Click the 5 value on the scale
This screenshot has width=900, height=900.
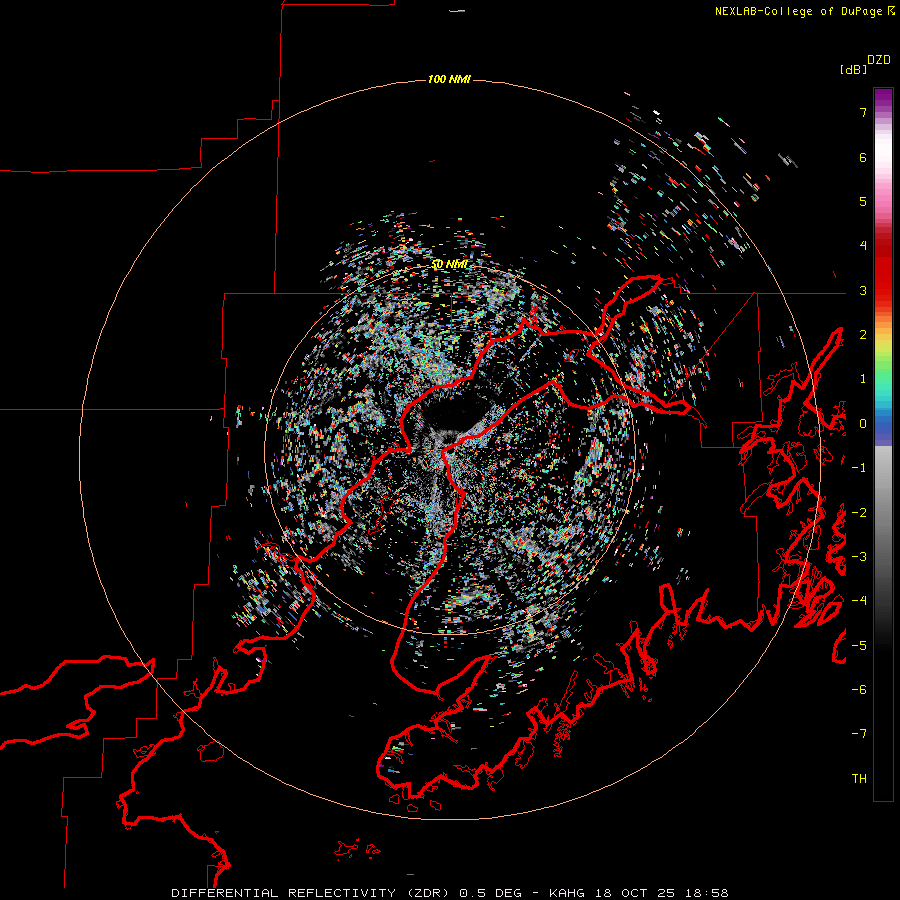[x=863, y=201]
